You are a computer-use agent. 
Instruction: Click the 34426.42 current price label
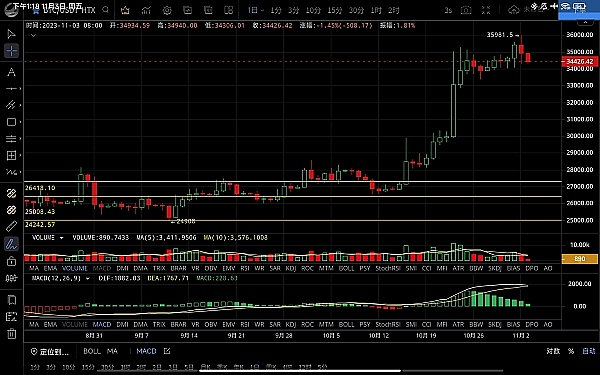[x=580, y=61]
